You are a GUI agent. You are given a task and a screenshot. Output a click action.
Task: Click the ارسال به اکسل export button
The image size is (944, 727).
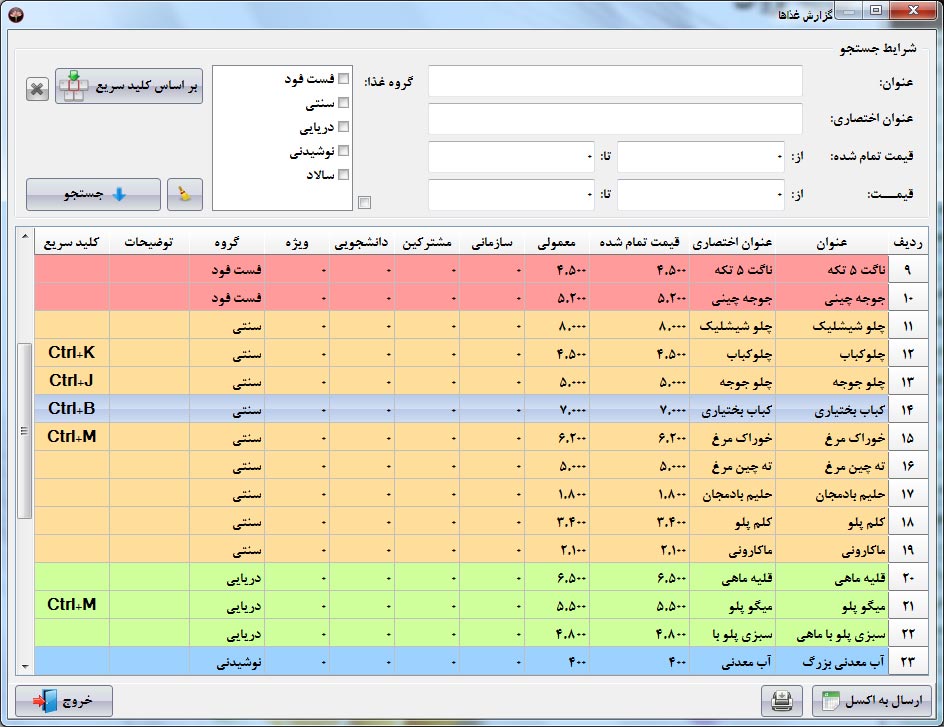pyautogui.click(x=871, y=701)
